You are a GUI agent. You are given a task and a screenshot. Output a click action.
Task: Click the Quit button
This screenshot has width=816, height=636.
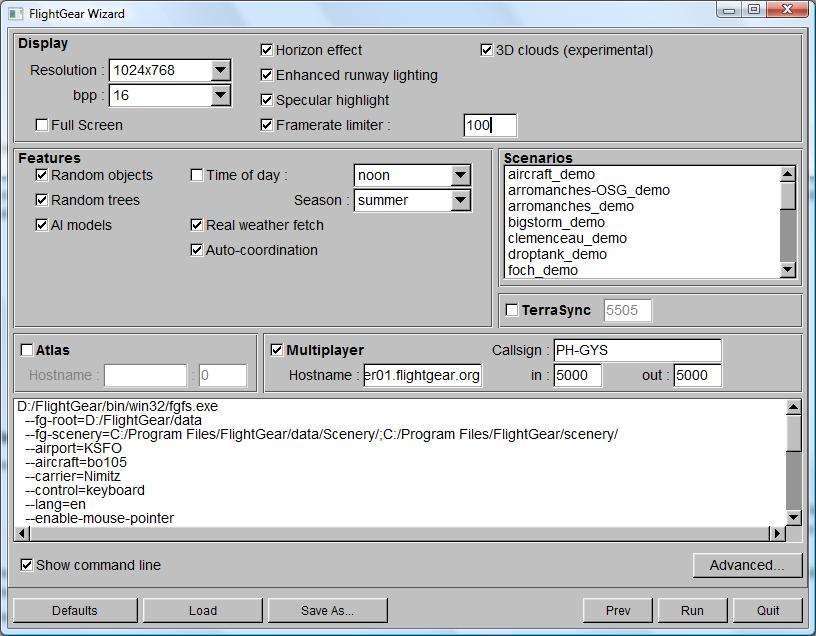point(768,610)
